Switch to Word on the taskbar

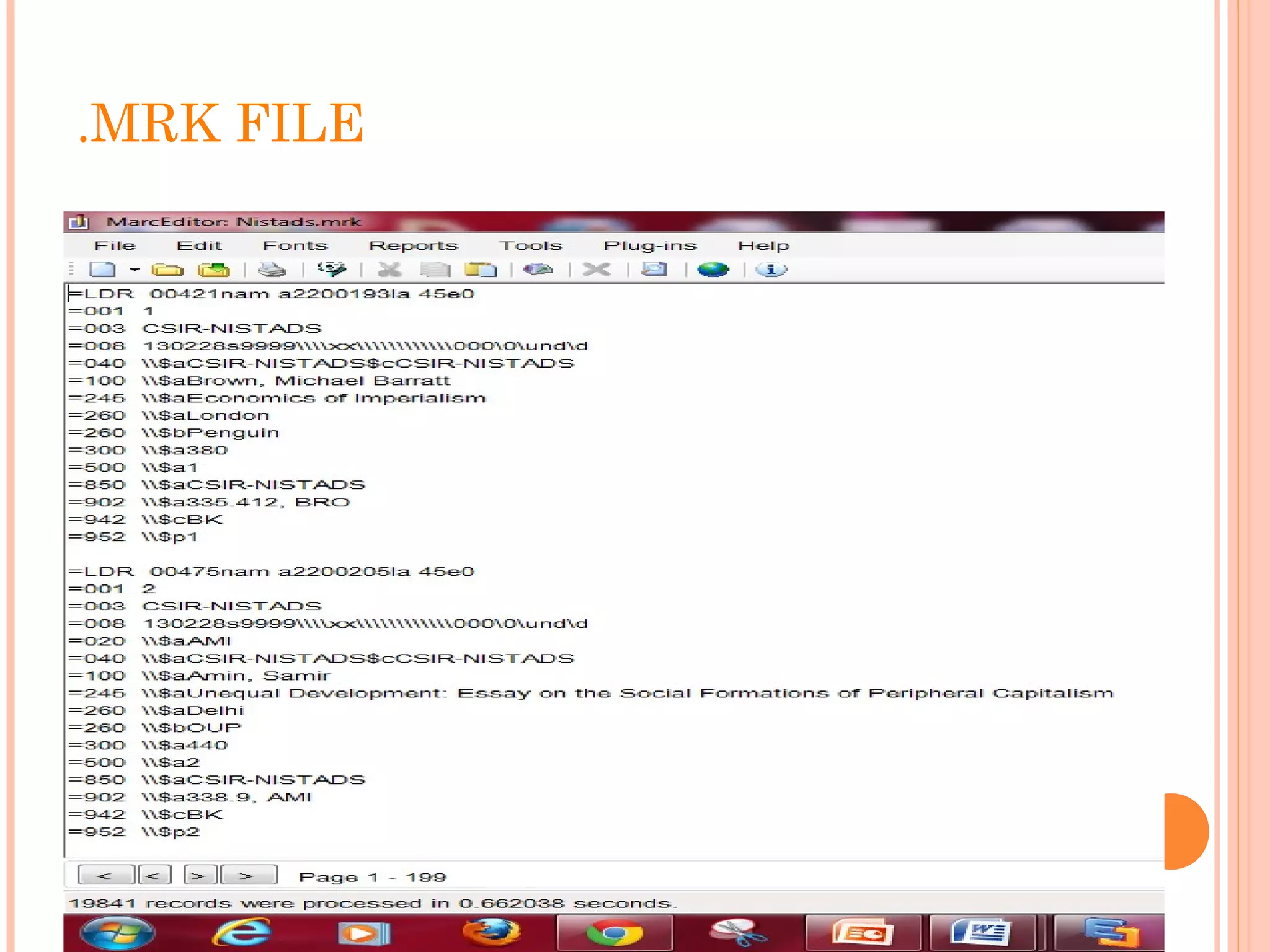pos(982,933)
